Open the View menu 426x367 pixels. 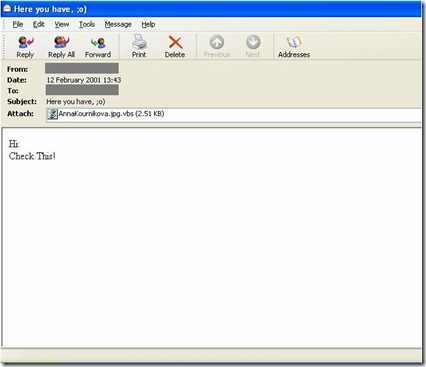pyautogui.click(x=62, y=24)
